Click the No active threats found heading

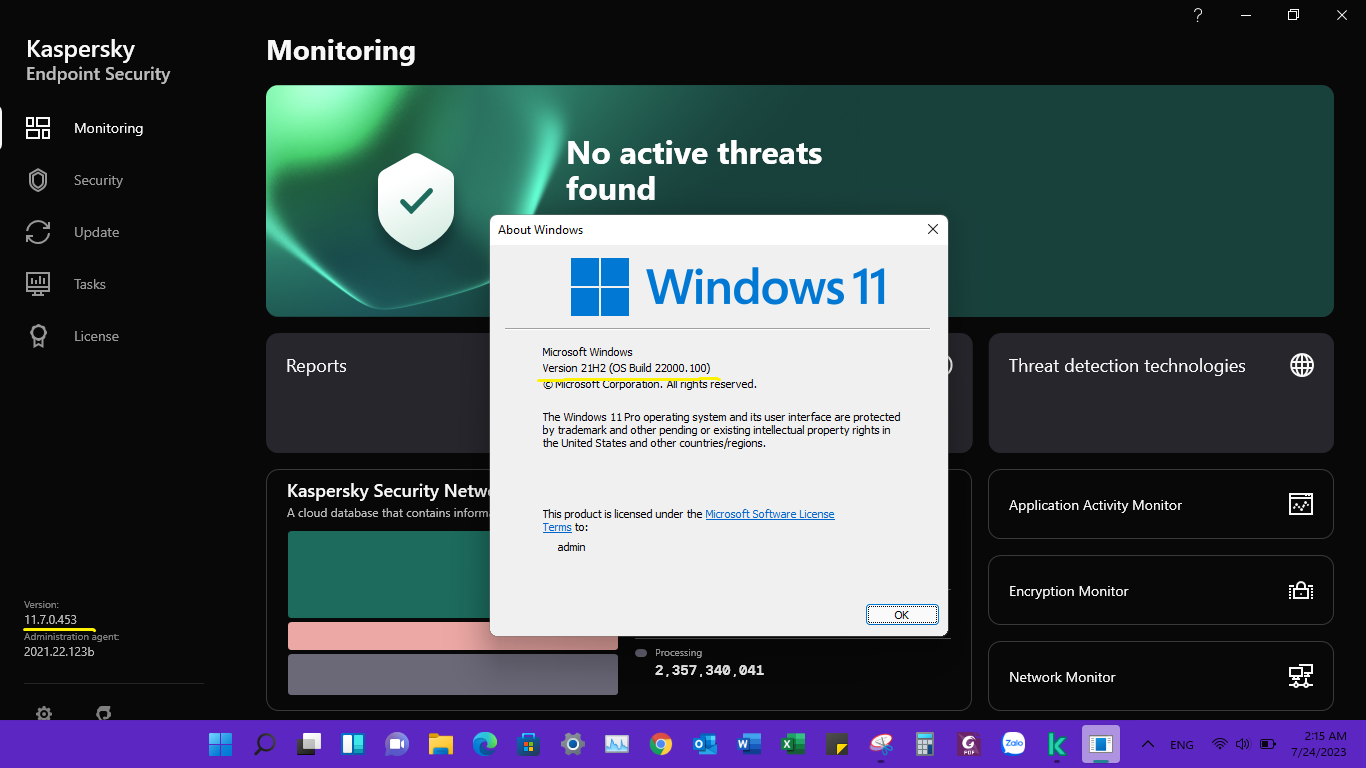point(694,170)
